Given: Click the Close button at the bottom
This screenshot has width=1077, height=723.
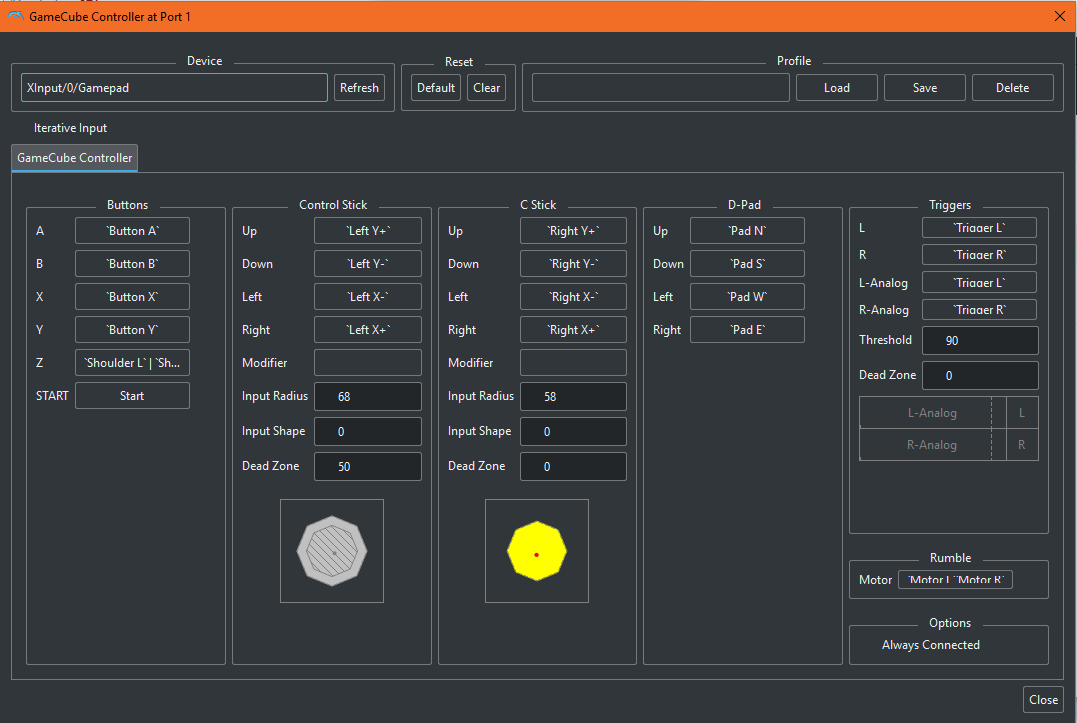Looking at the screenshot, I should point(1043,700).
